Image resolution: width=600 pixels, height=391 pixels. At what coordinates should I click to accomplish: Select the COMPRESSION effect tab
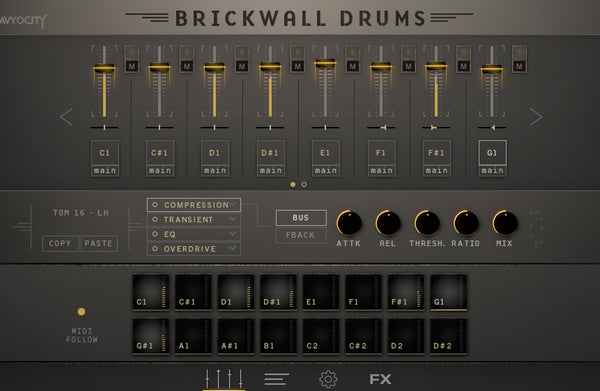194,205
